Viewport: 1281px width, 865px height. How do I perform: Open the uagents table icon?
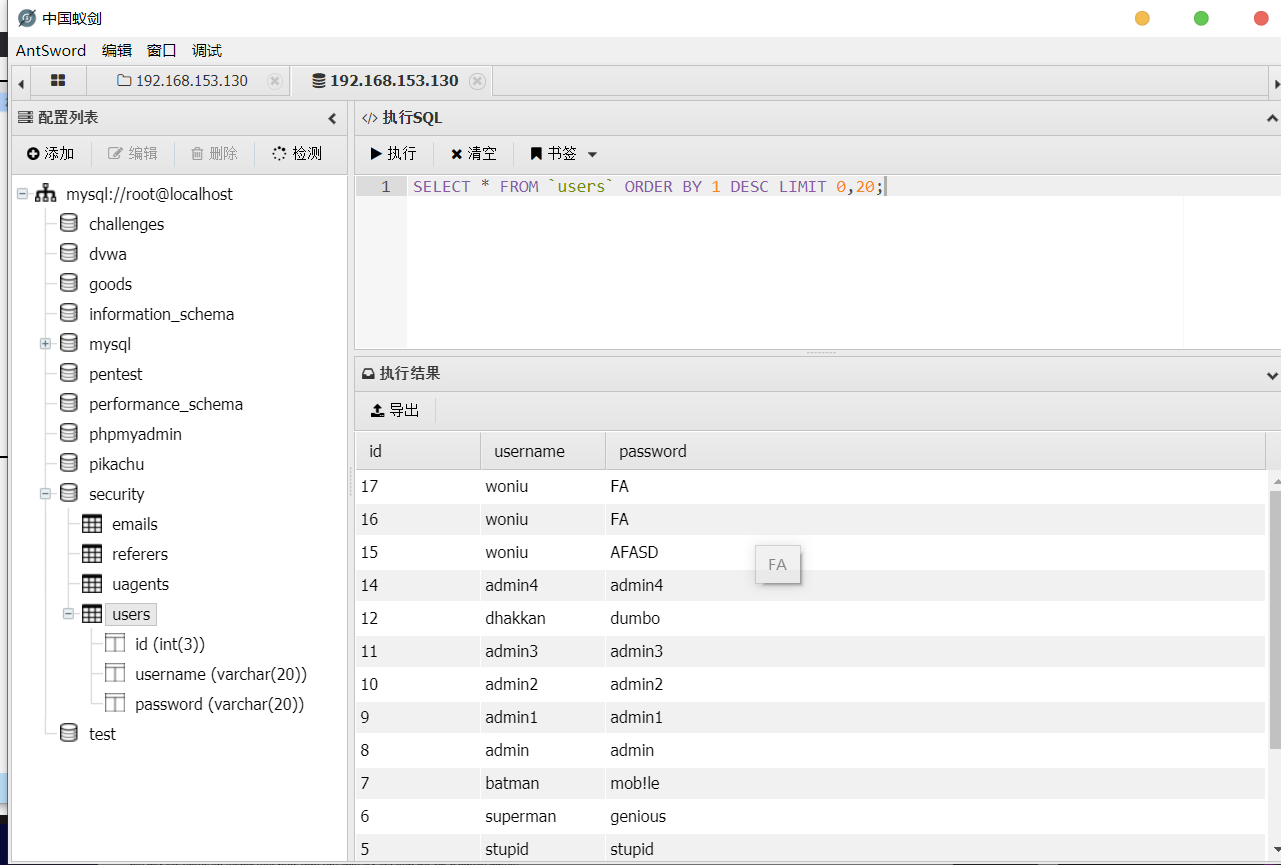pyautogui.click(x=92, y=584)
